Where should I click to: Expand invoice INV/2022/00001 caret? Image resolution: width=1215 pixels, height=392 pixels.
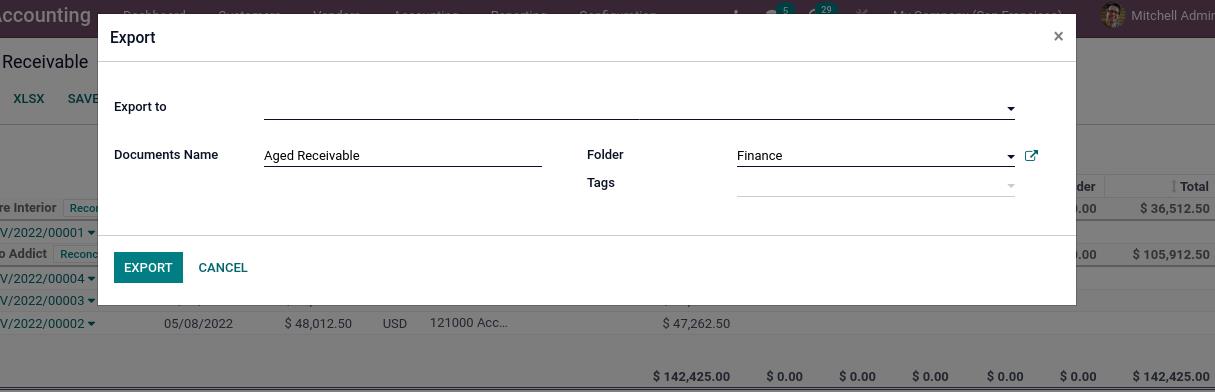(x=91, y=233)
